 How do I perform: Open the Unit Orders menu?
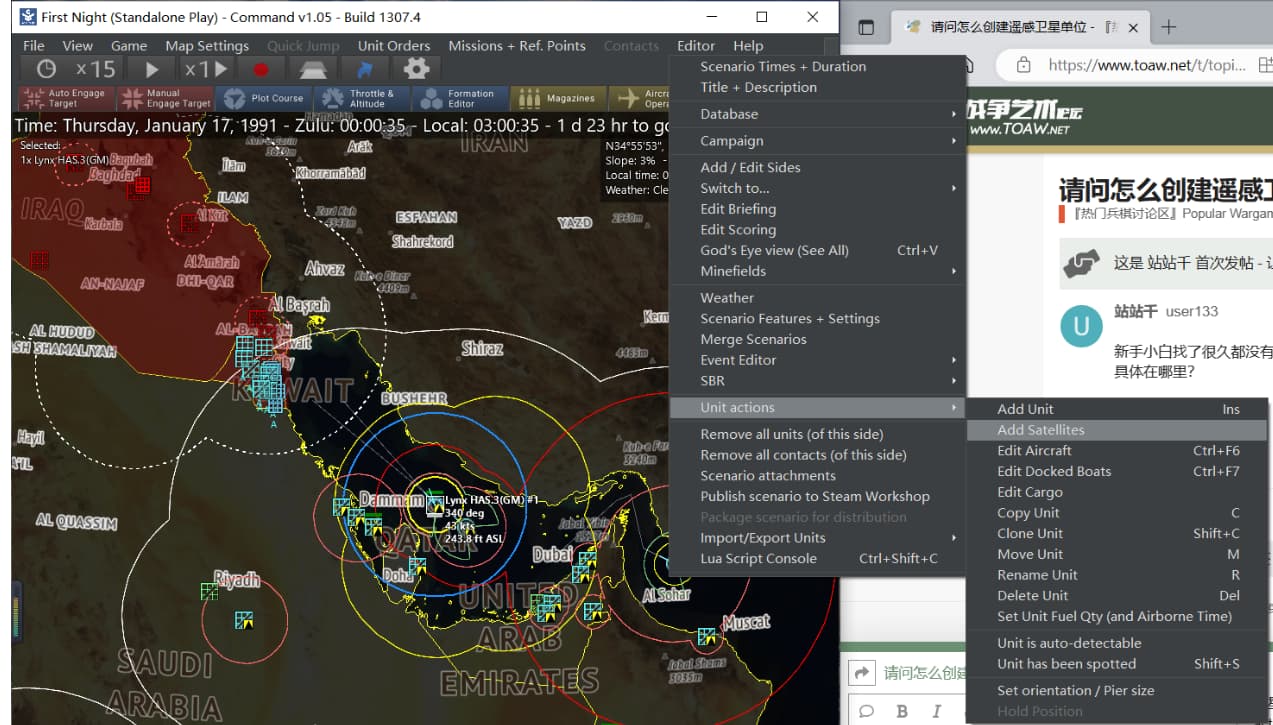(394, 45)
